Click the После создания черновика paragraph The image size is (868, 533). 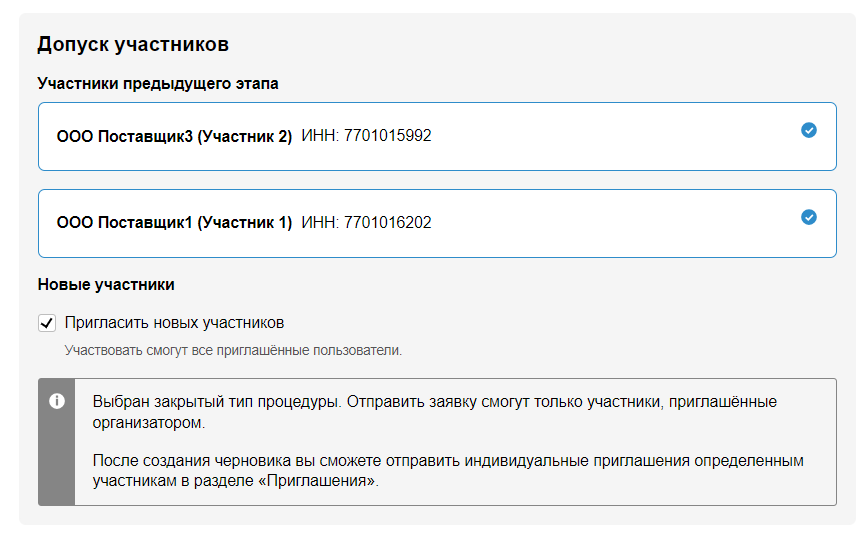coord(400,461)
